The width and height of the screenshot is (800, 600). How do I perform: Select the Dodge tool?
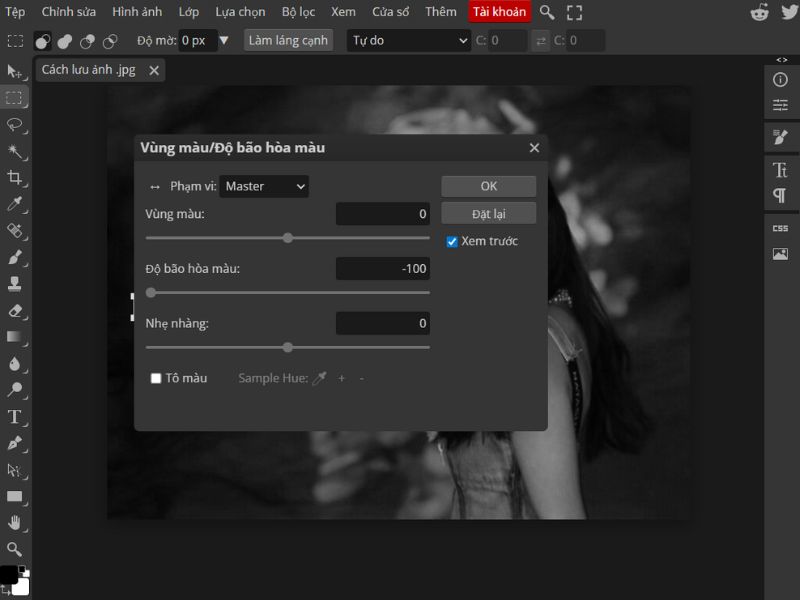(x=14, y=390)
